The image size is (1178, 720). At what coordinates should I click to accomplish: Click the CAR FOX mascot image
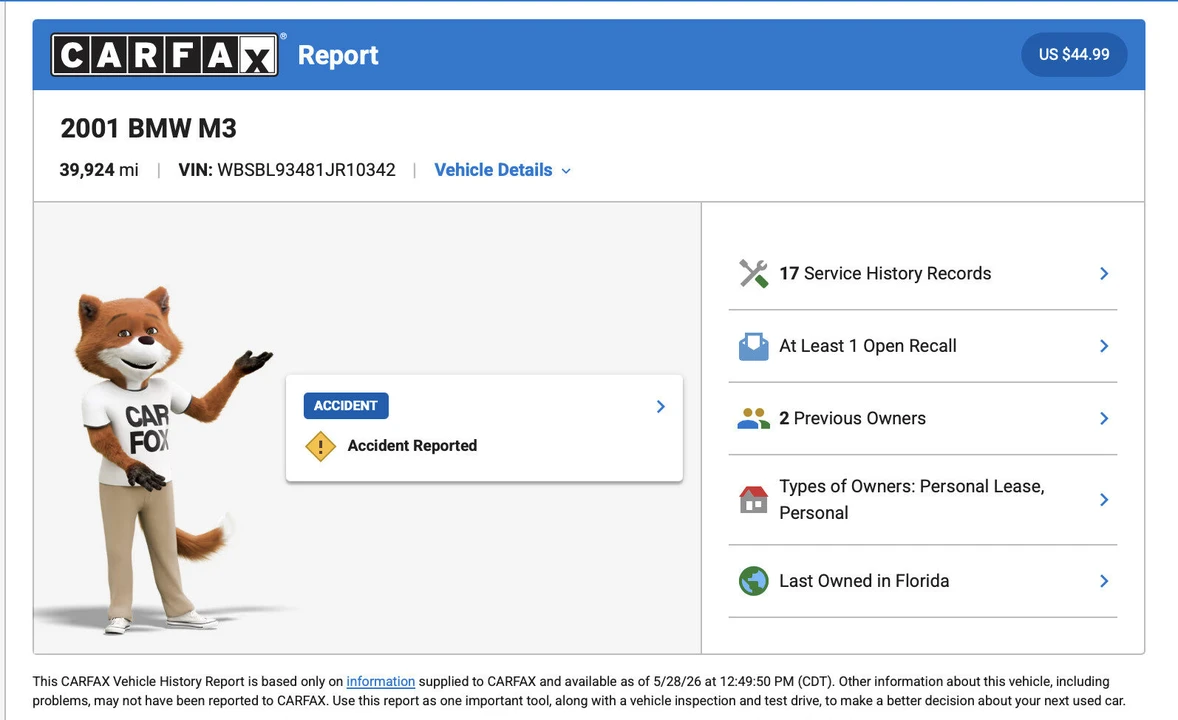pos(165,460)
